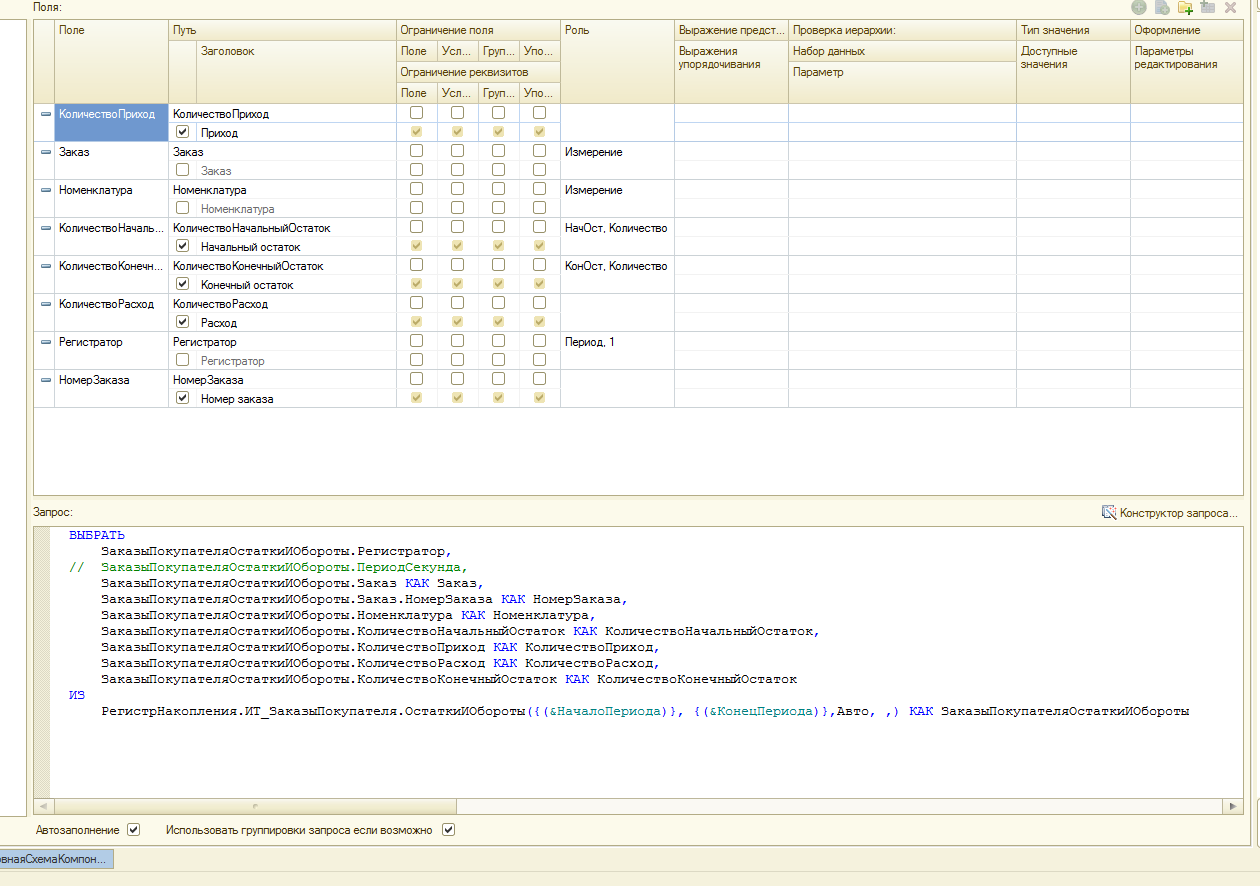1260x886 pixels.
Task: Click the row icon beside КоличествоПриход
Action: tap(46, 114)
